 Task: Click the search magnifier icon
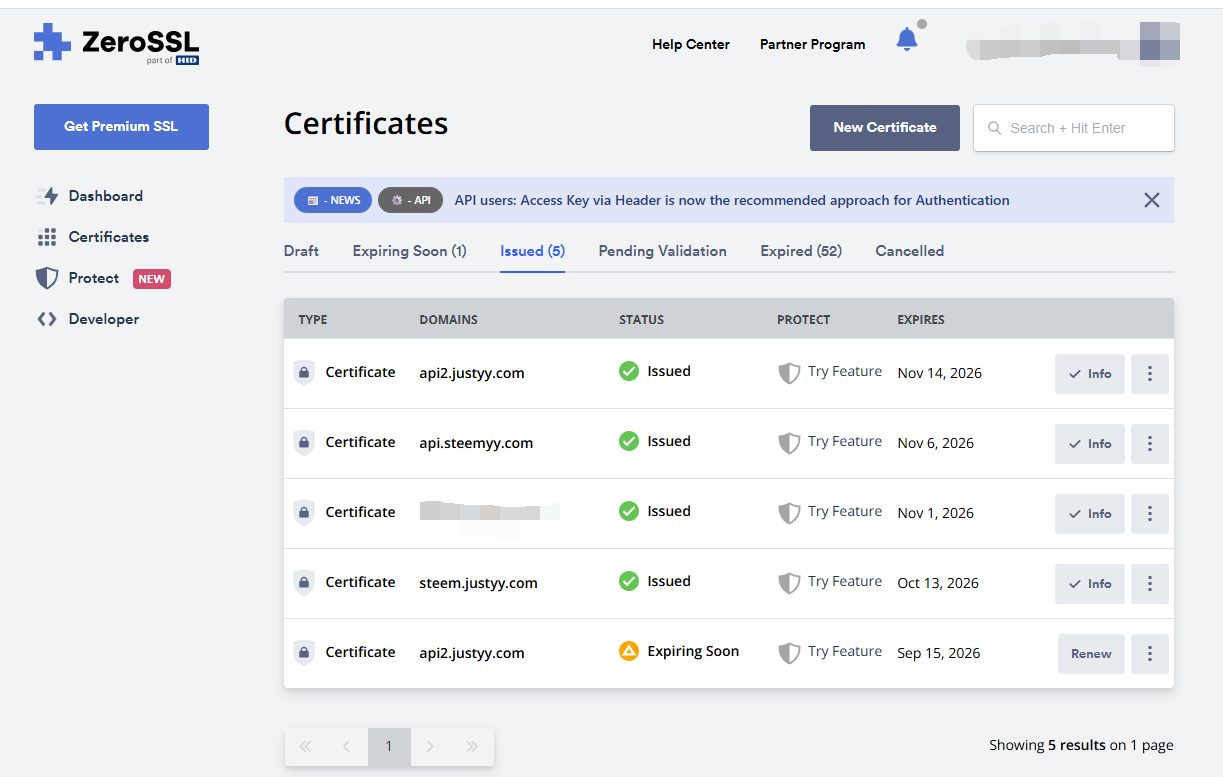pos(995,128)
